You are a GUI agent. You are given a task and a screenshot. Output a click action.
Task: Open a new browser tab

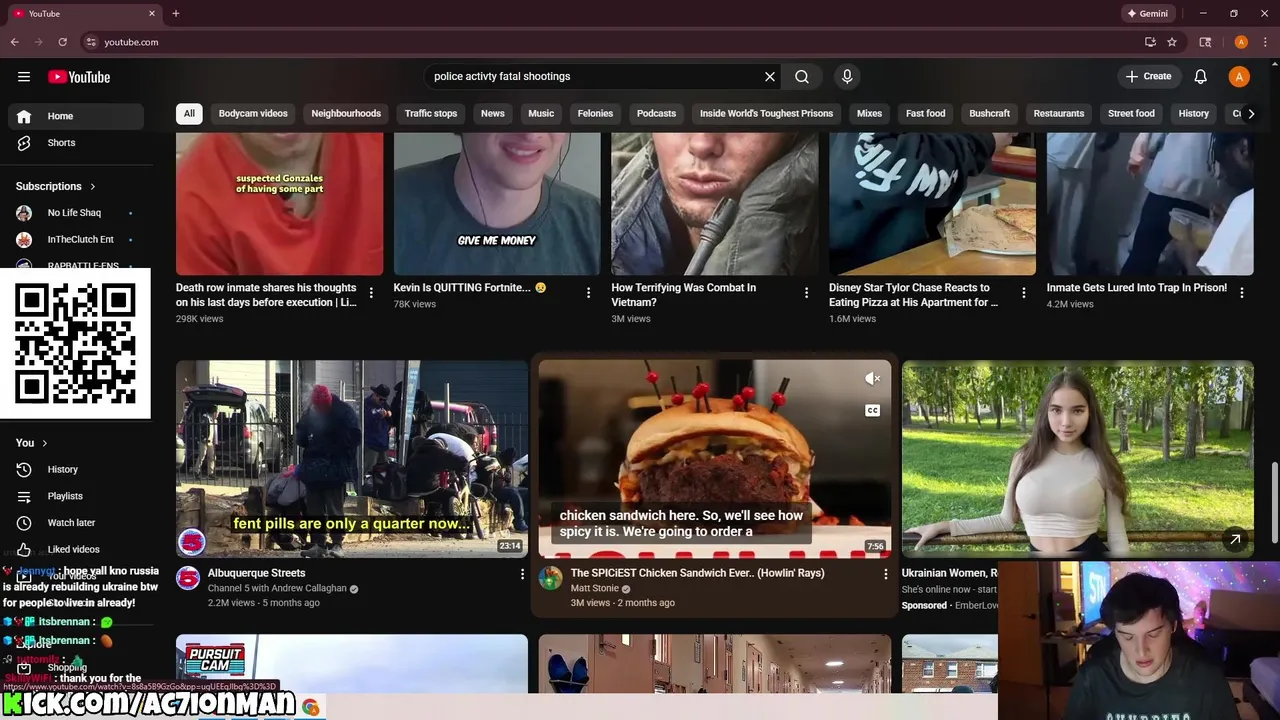176,14
